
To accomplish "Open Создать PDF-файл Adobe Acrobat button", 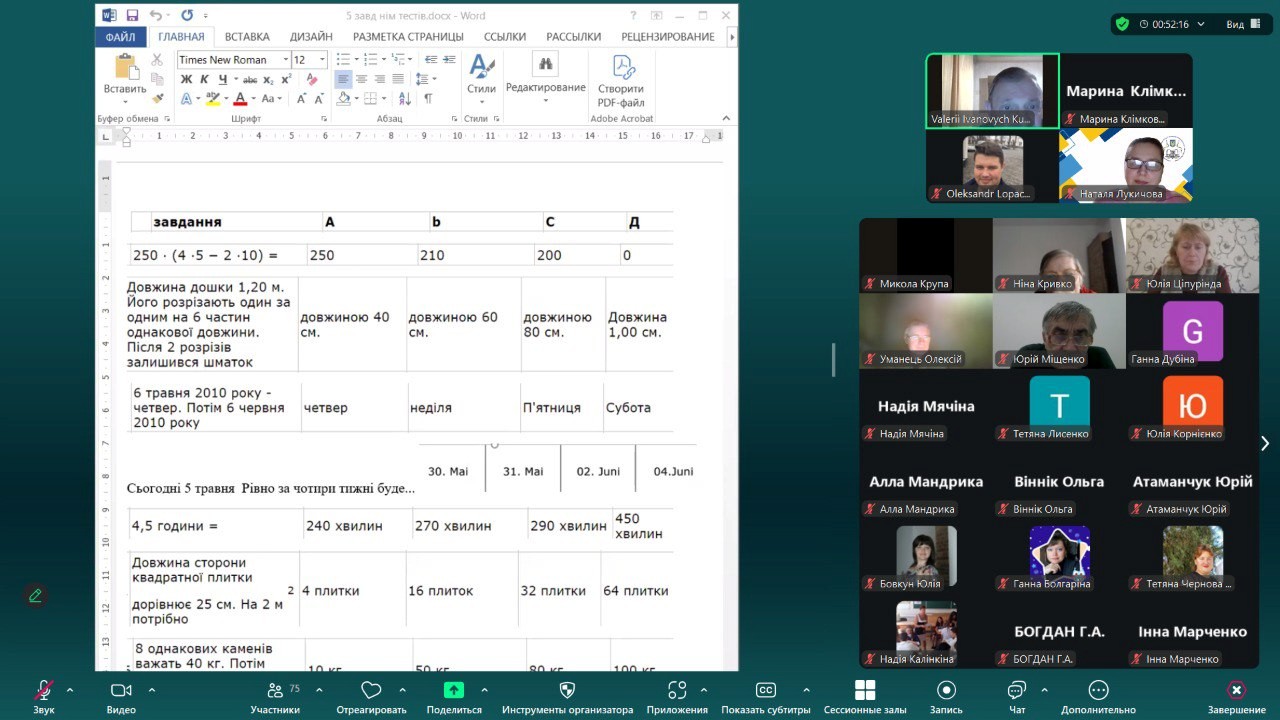I will [621, 80].
